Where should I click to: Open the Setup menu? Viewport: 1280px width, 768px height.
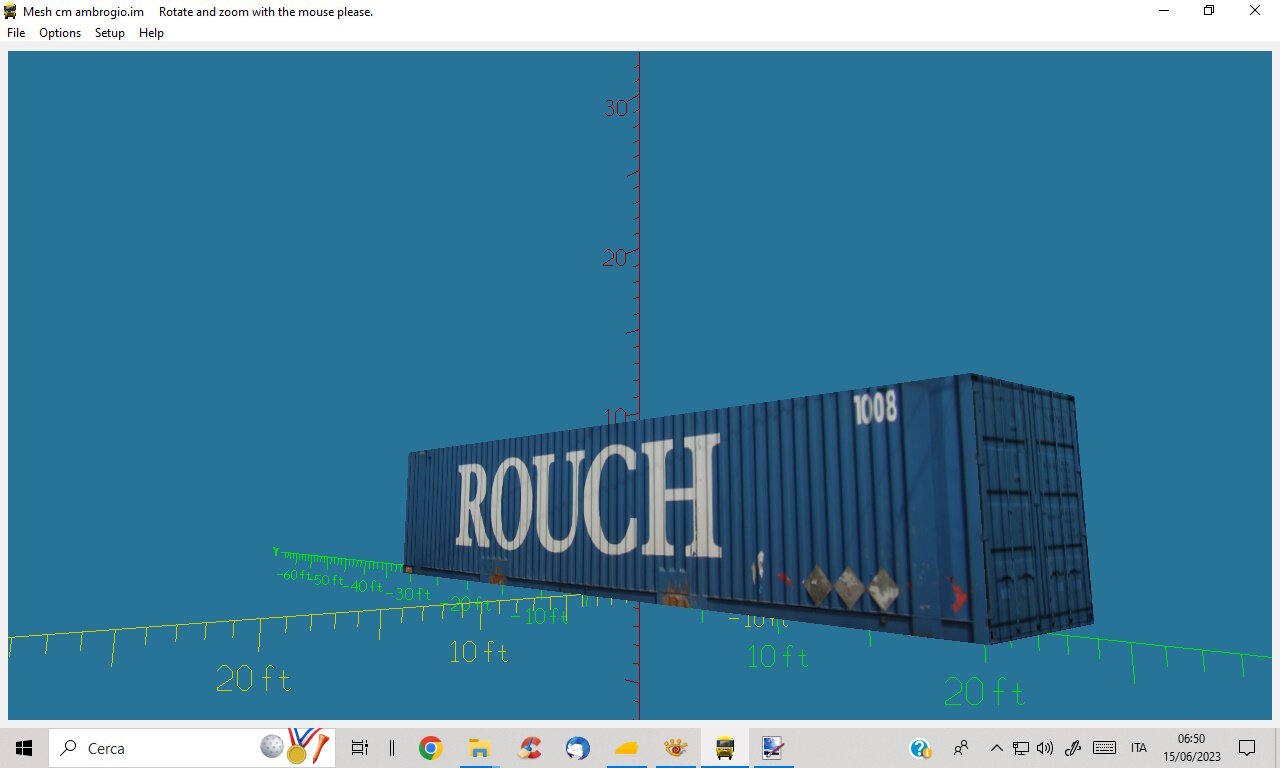(110, 33)
